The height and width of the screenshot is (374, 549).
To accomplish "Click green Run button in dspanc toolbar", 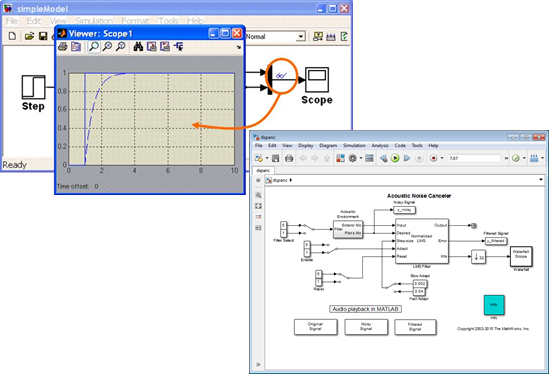I will (x=395, y=158).
